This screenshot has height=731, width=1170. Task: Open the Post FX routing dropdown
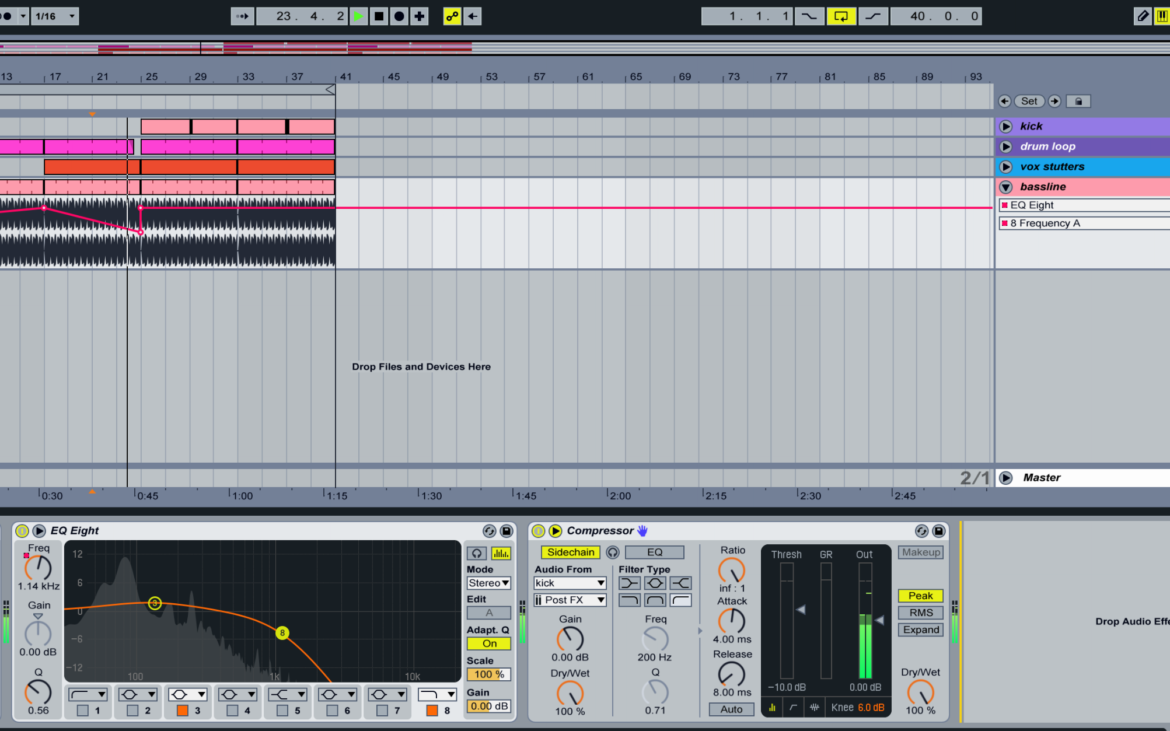[568, 600]
